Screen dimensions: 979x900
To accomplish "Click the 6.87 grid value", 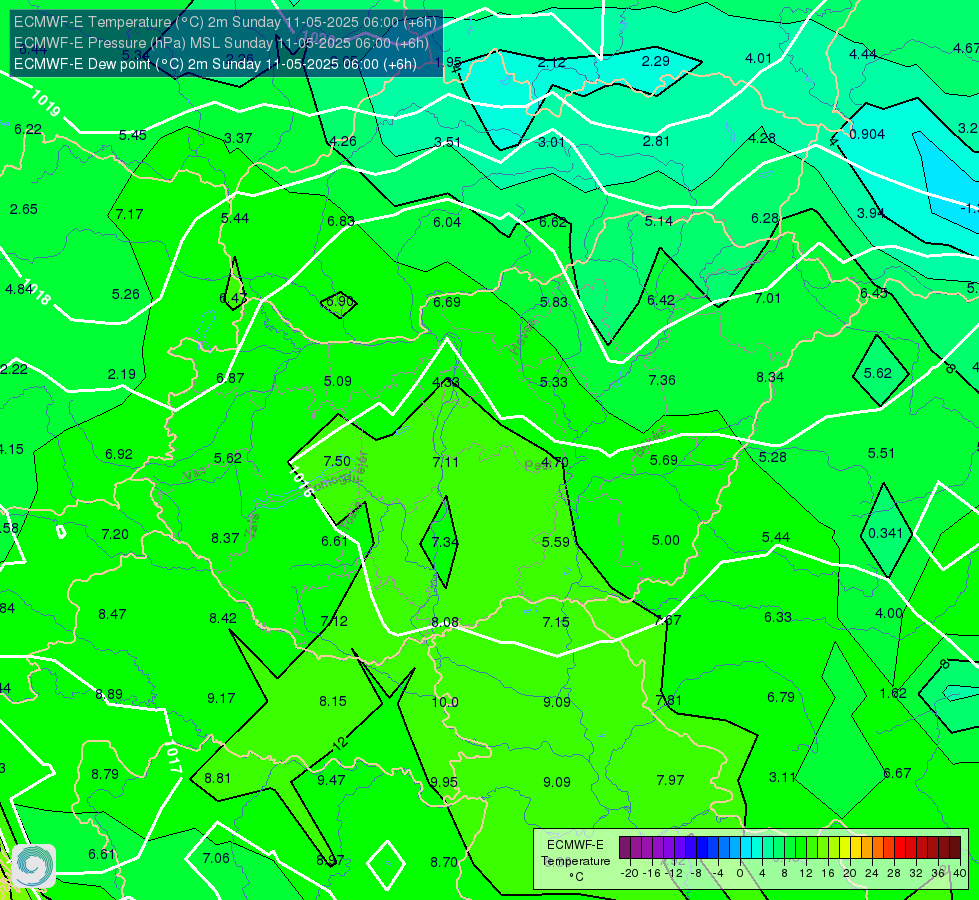I will pyautogui.click(x=230, y=378).
